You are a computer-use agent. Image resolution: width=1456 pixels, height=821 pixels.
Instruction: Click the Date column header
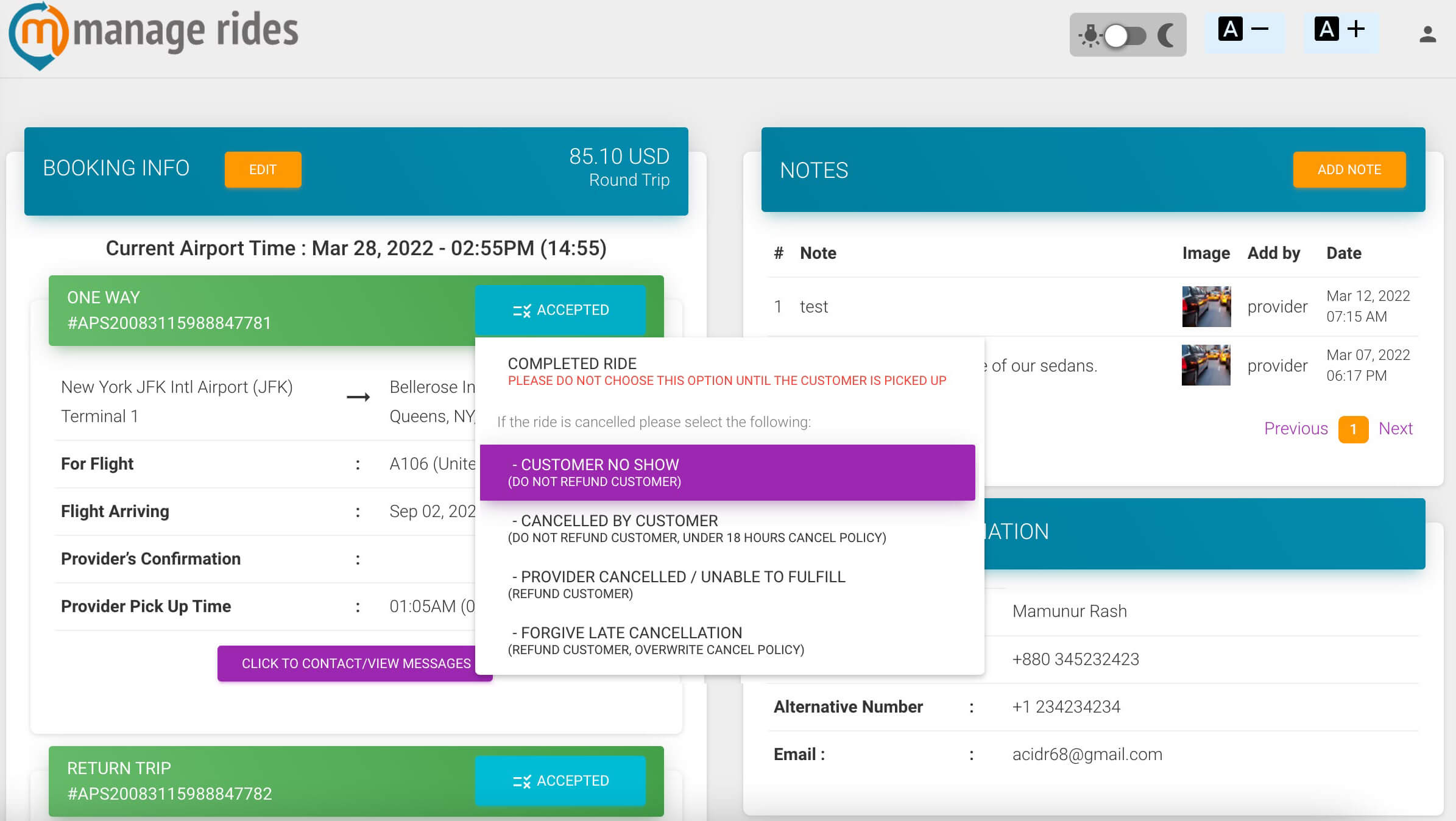[1344, 253]
